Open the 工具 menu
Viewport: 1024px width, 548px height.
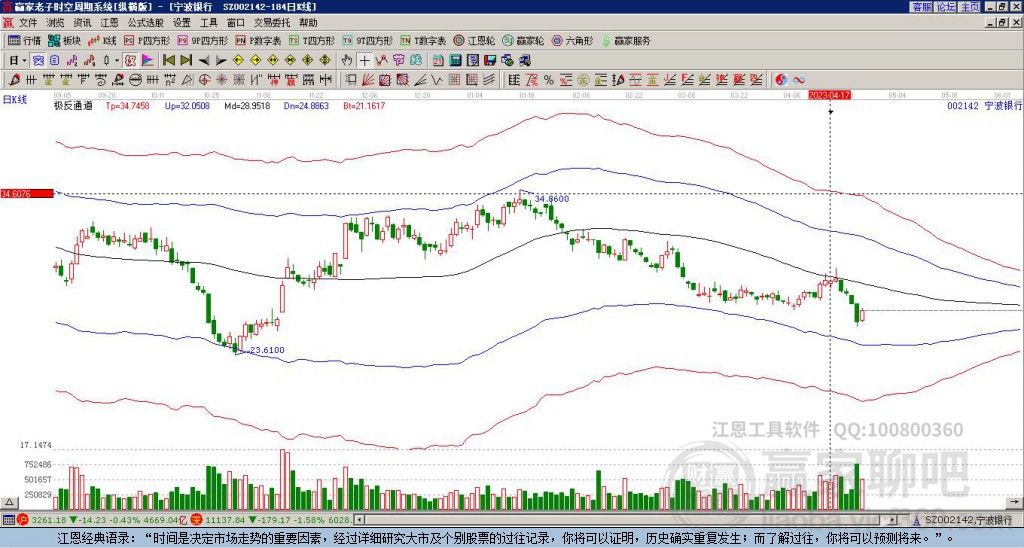(208, 23)
